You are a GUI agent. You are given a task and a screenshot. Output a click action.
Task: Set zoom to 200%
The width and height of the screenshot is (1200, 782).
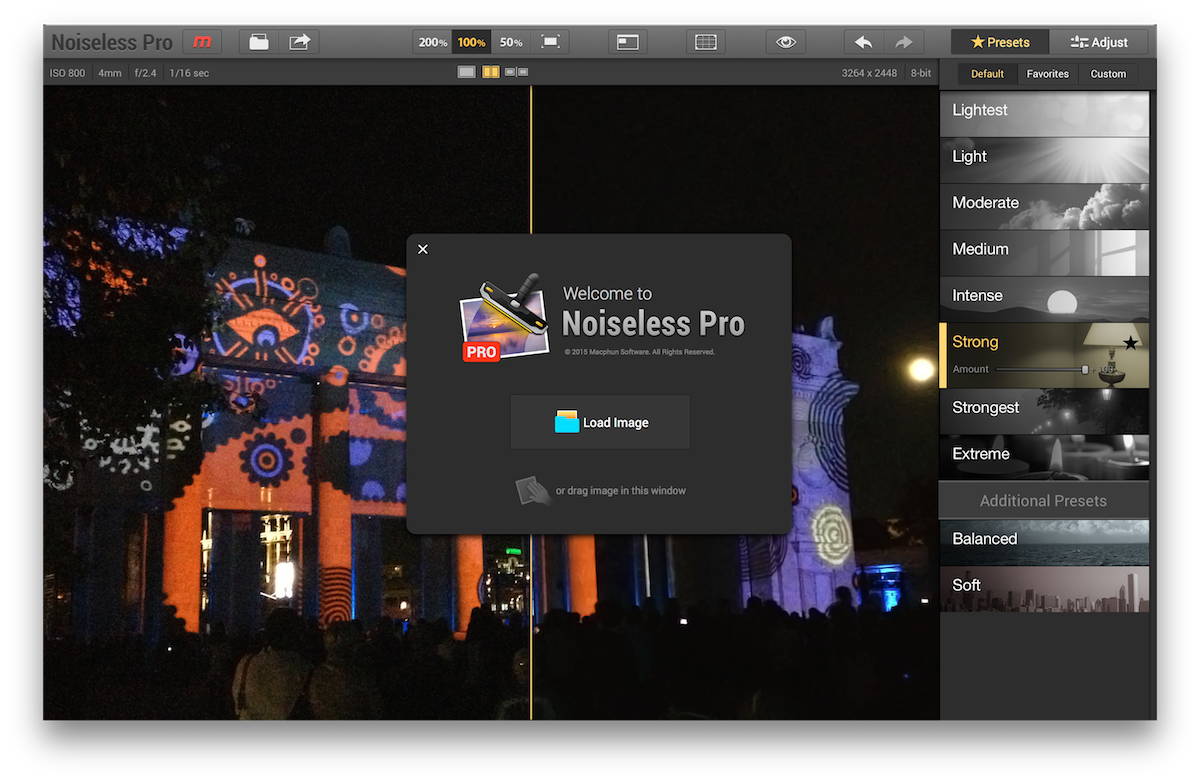pyautogui.click(x=433, y=42)
